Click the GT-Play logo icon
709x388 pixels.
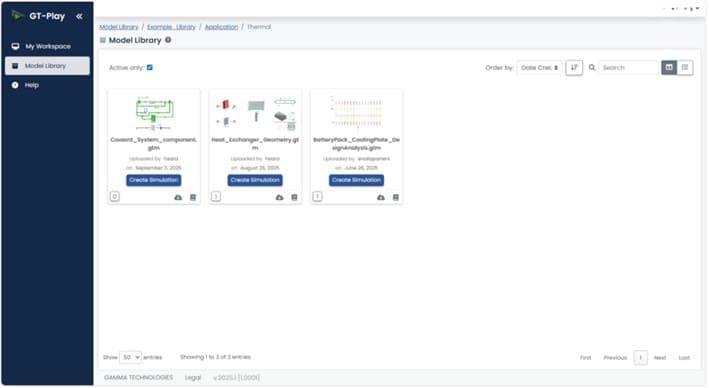coord(18,16)
